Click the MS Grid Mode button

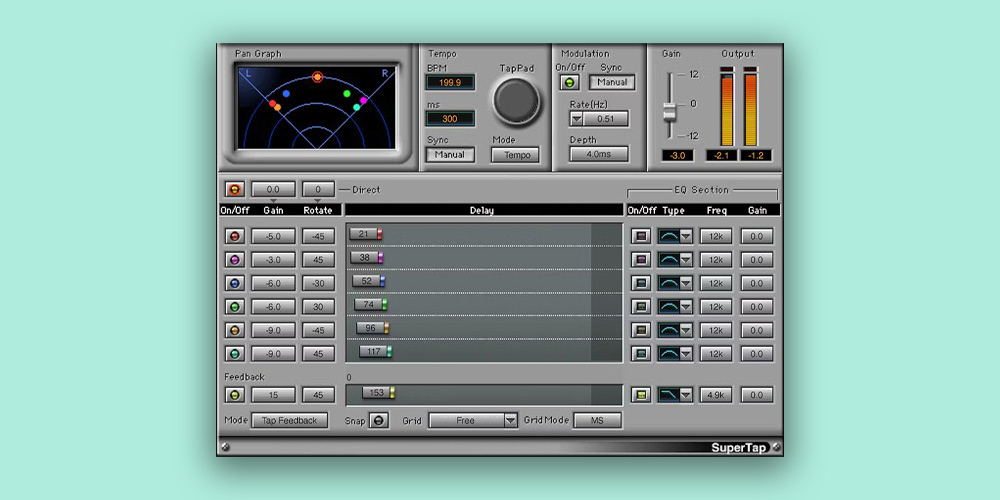[597, 420]
